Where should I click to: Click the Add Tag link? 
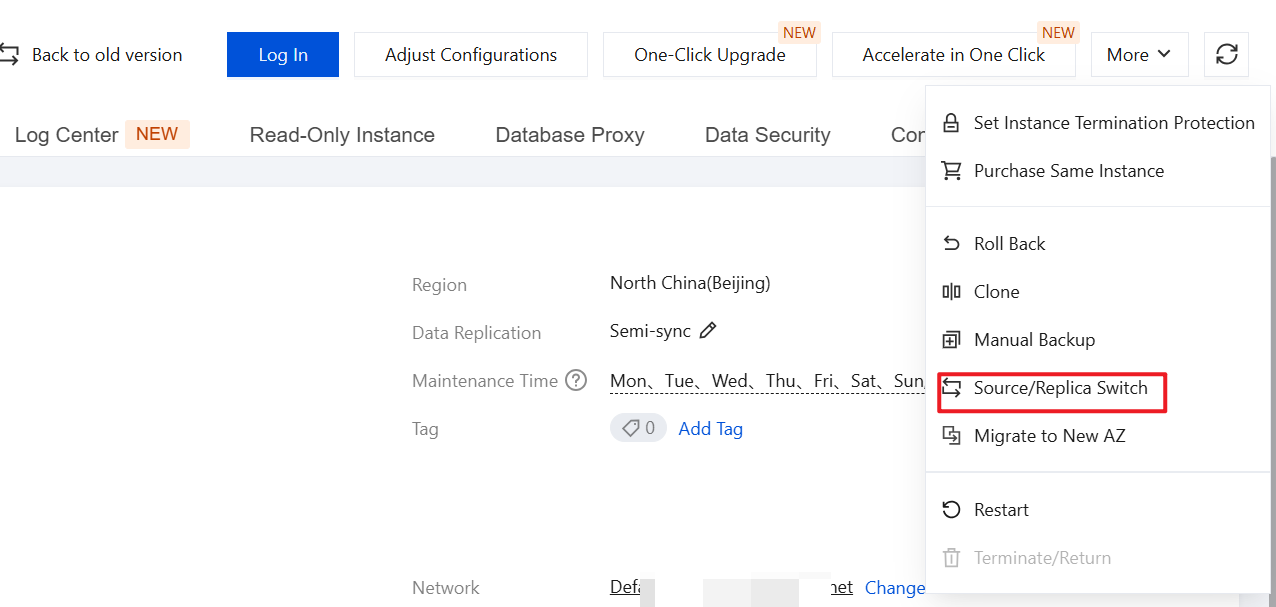tap(710, 429)
